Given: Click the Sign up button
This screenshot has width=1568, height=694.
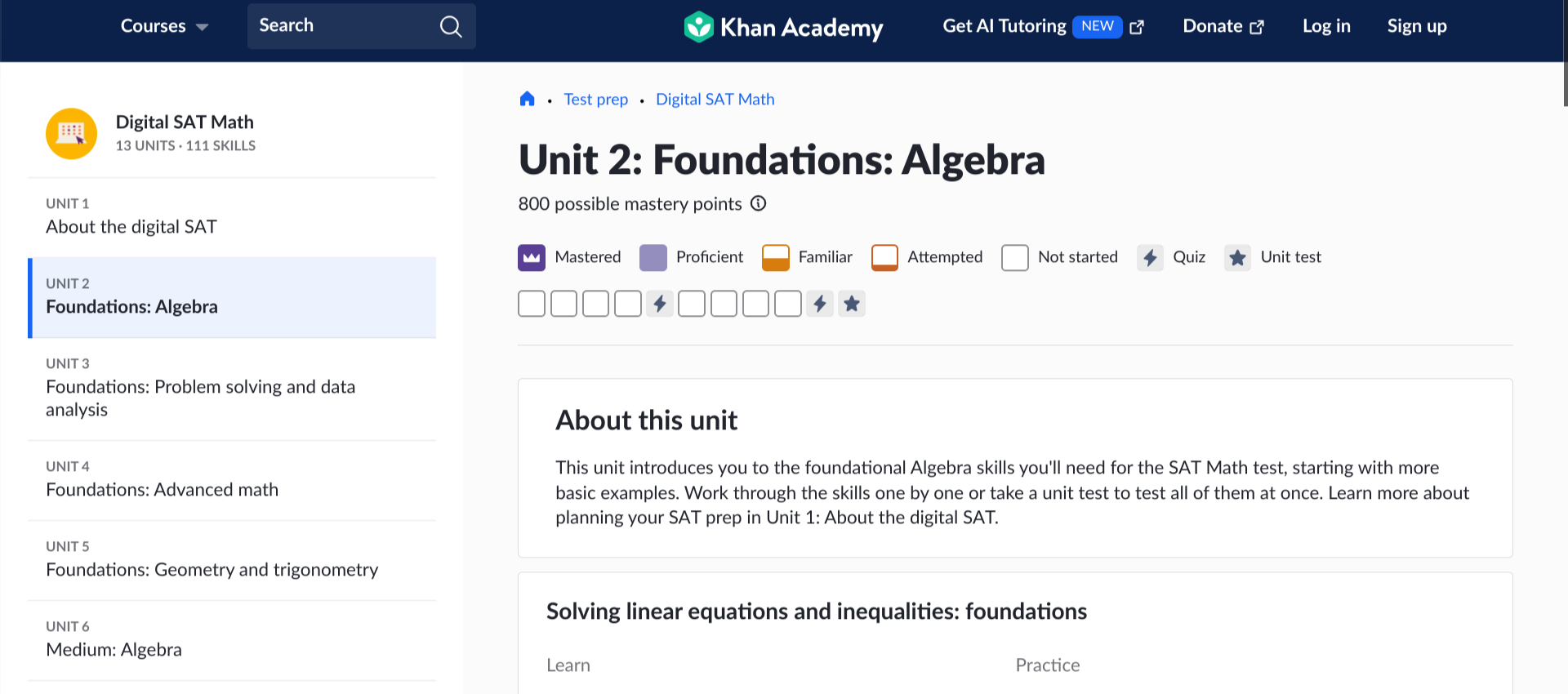Looking at the screenshot, I should point(1417,26).
